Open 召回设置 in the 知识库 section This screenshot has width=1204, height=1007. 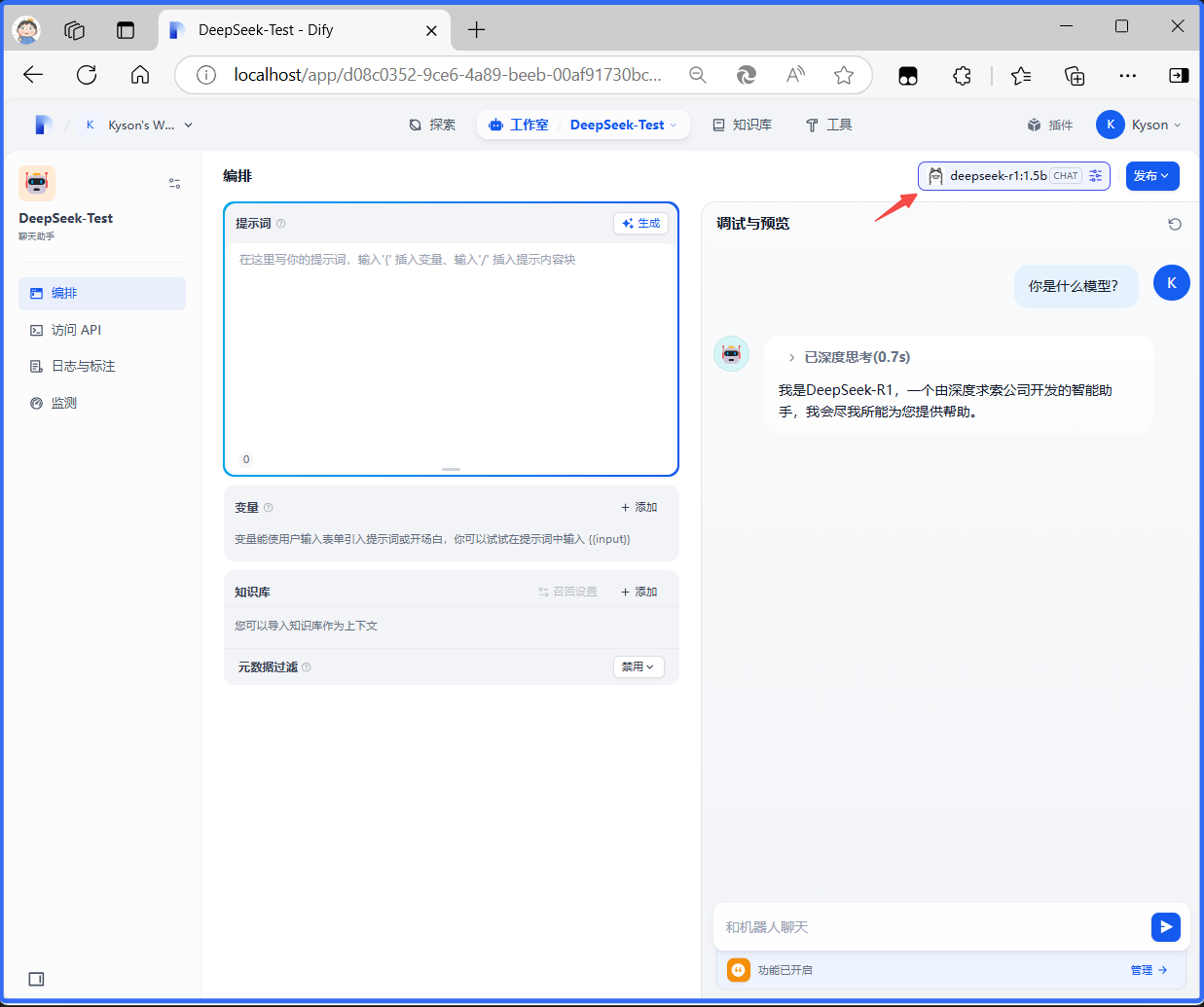567,592
